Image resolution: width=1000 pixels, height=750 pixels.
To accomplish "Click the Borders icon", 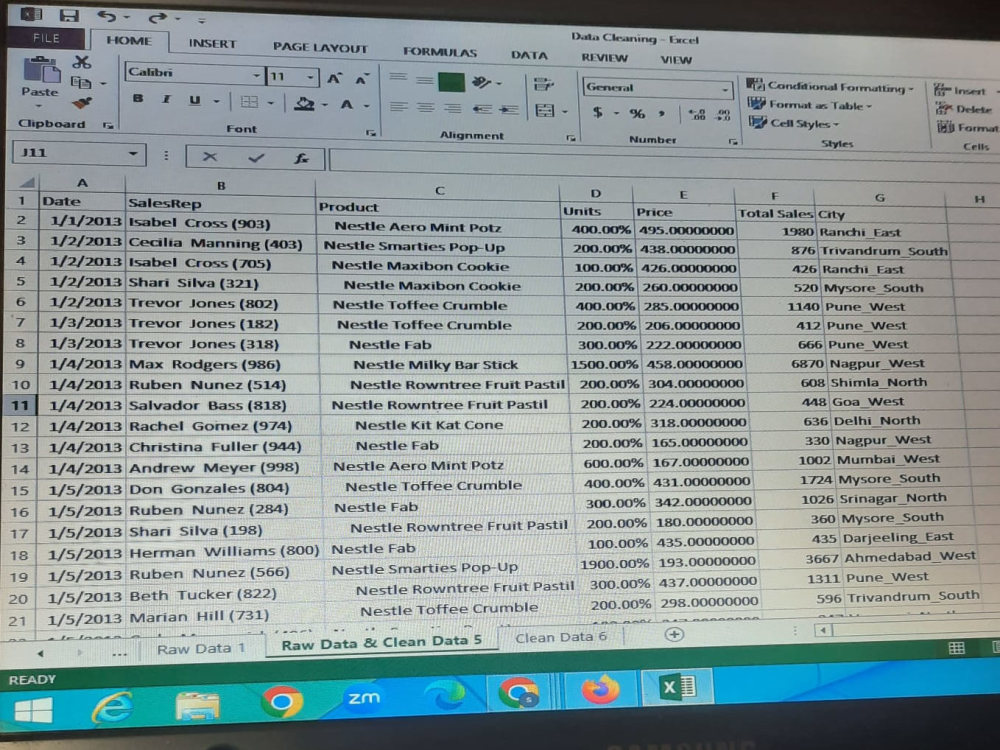I will (x=249, y=102).
